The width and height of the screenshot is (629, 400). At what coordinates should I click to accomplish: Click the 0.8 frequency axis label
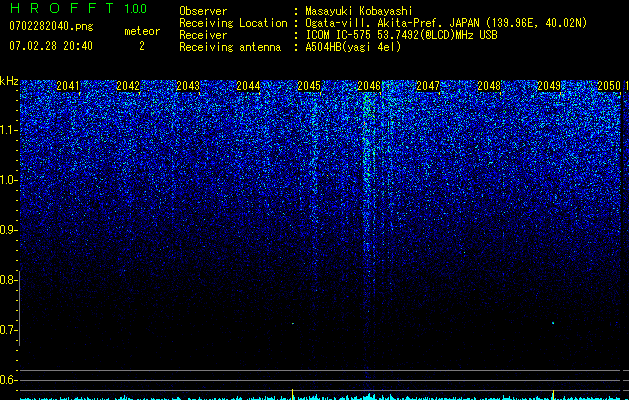coord(8,280)
